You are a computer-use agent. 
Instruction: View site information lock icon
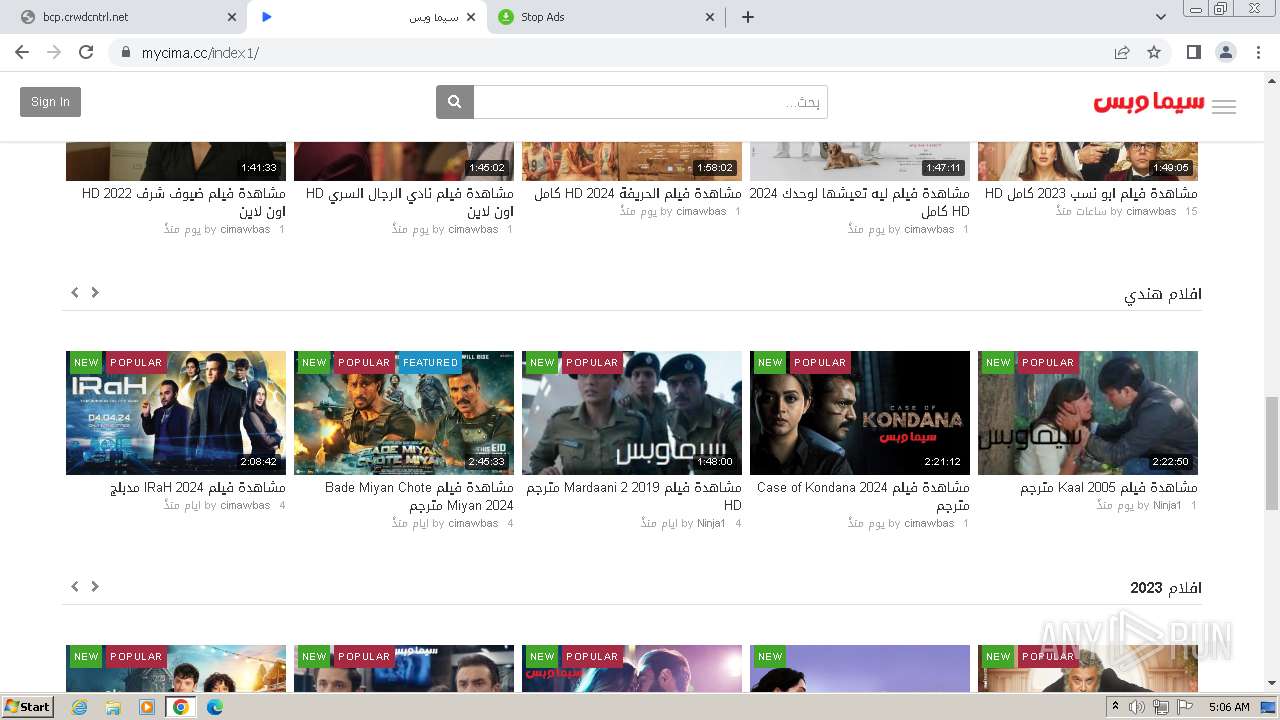click(126, 52)
